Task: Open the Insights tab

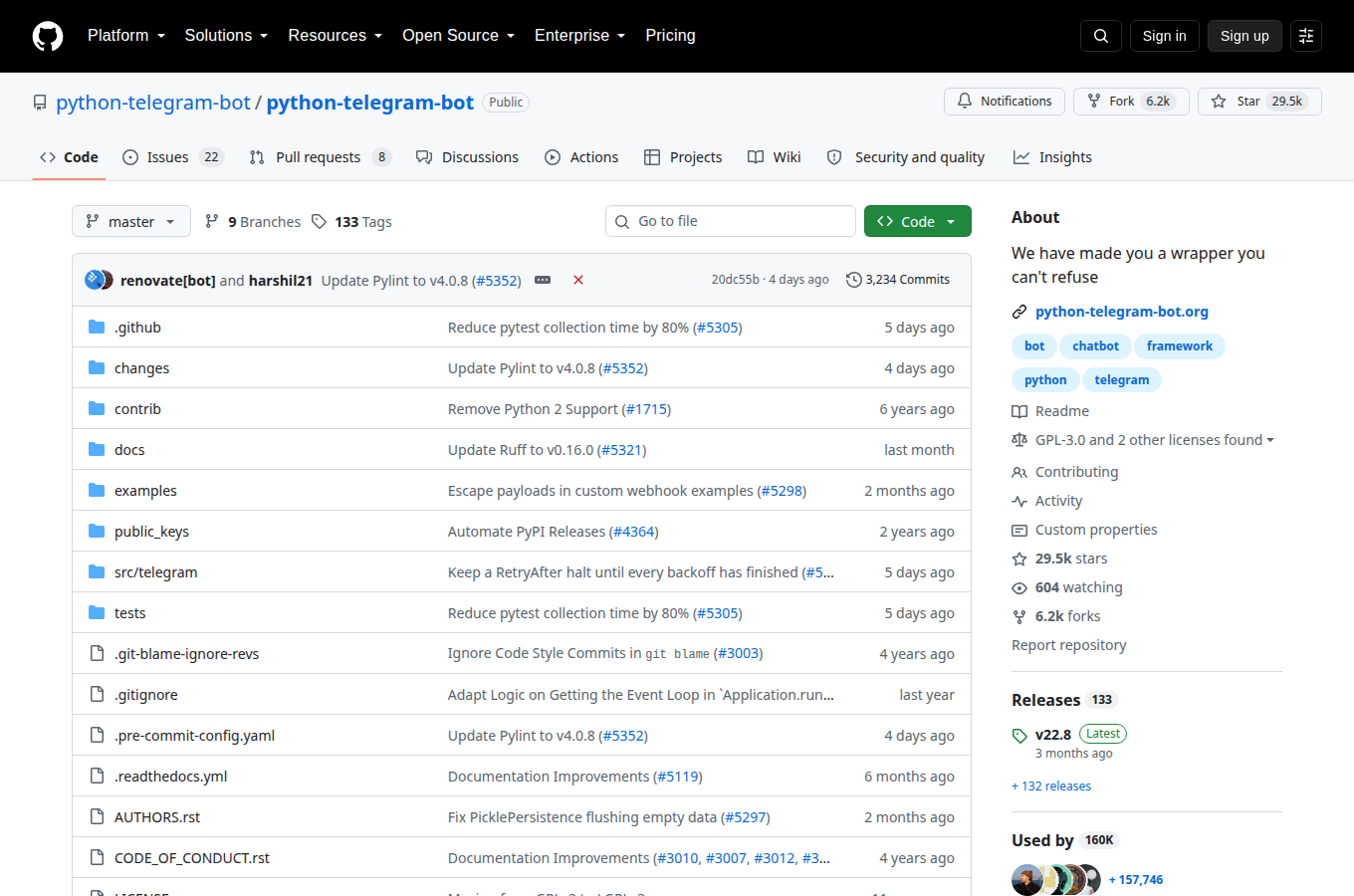Action: point(1052,157)
